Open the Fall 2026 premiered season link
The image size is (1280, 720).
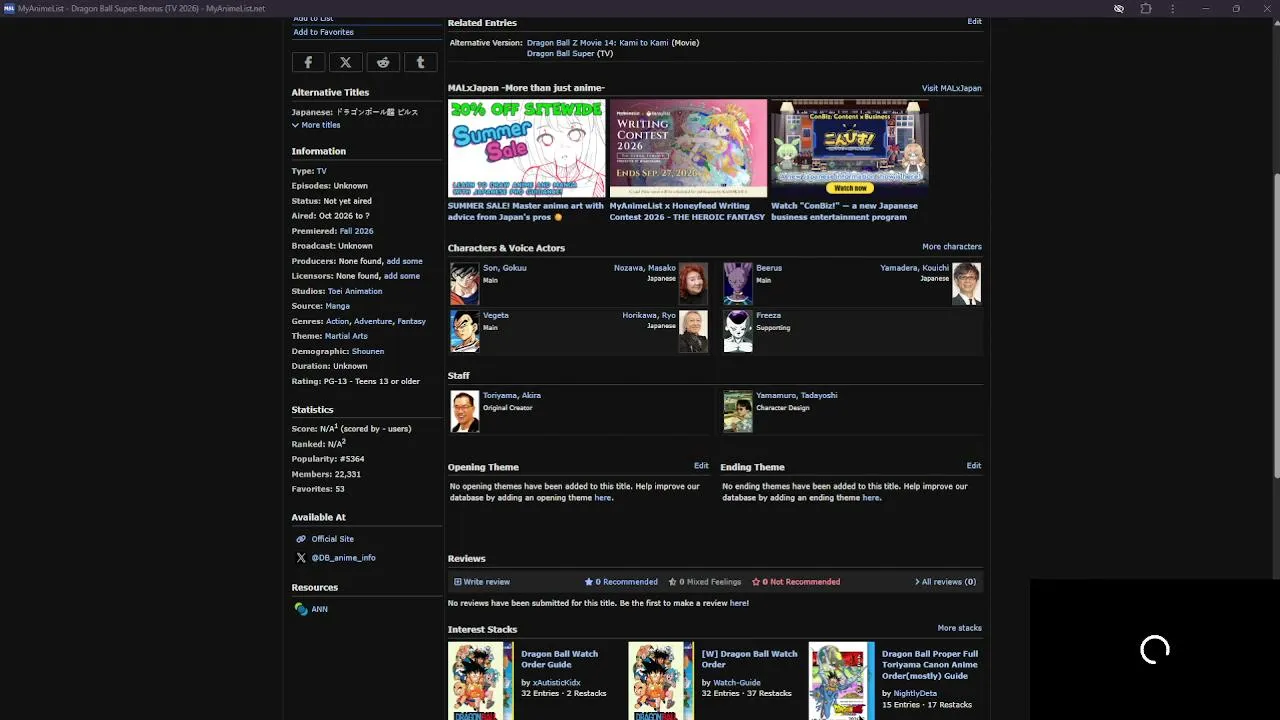(357, 231)
